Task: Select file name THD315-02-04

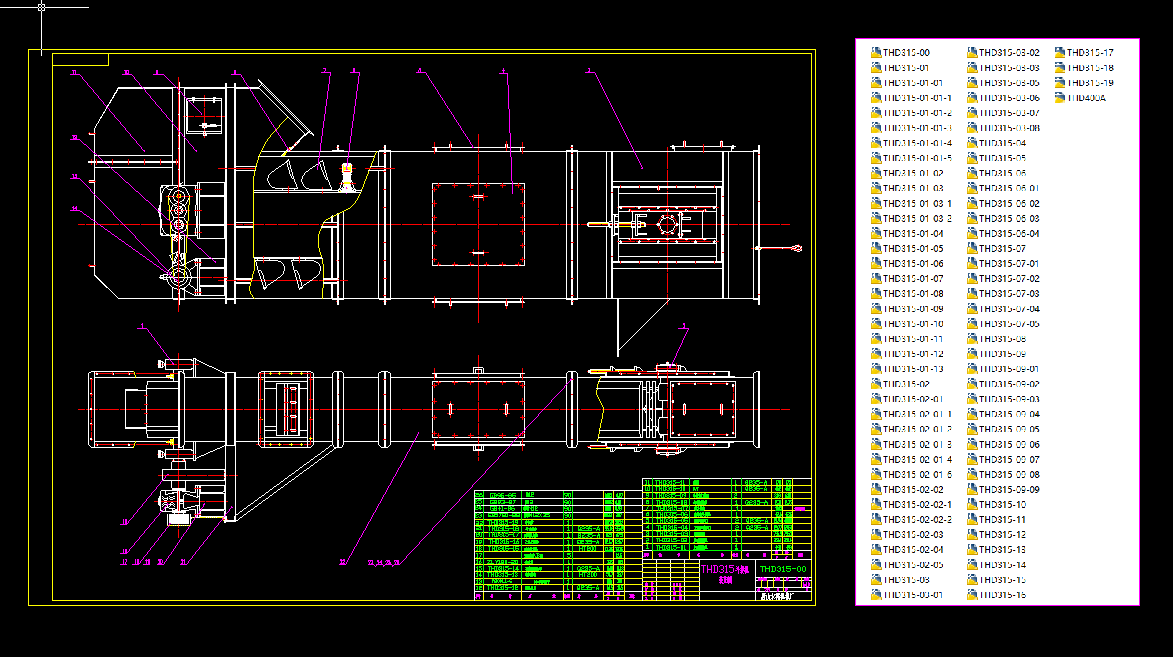Action: tap(913, 549)
